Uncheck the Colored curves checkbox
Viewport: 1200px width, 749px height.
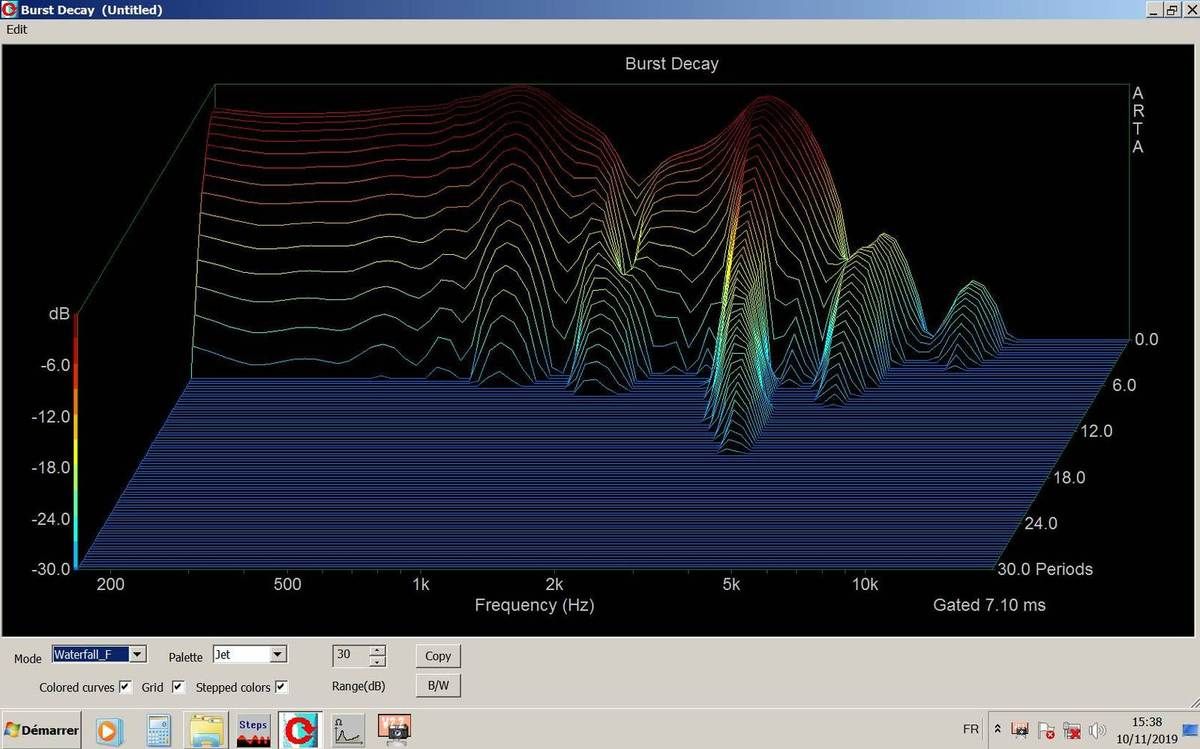click(x=125, y=687)
